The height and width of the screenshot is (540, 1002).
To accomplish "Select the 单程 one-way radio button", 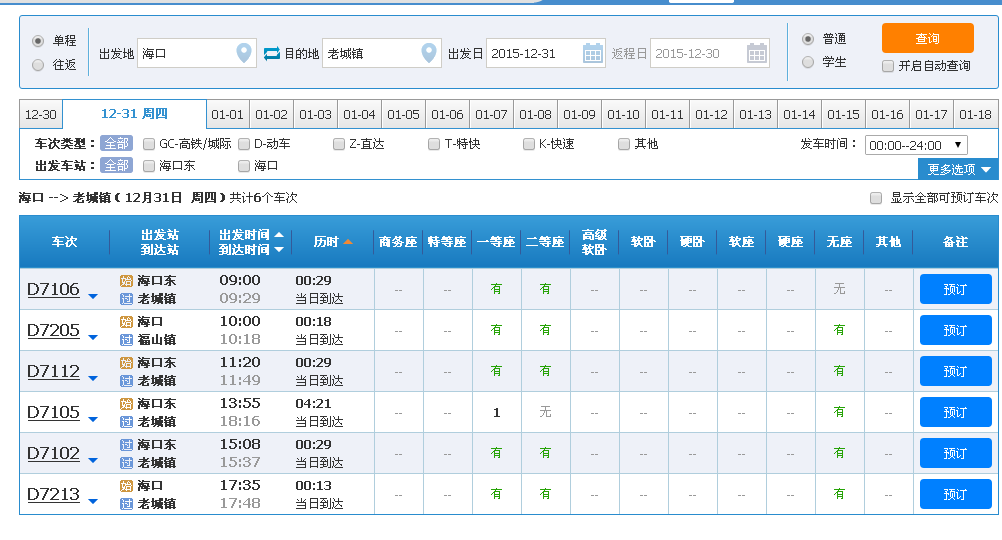I will pyautogui.click(x=38, y=41).
